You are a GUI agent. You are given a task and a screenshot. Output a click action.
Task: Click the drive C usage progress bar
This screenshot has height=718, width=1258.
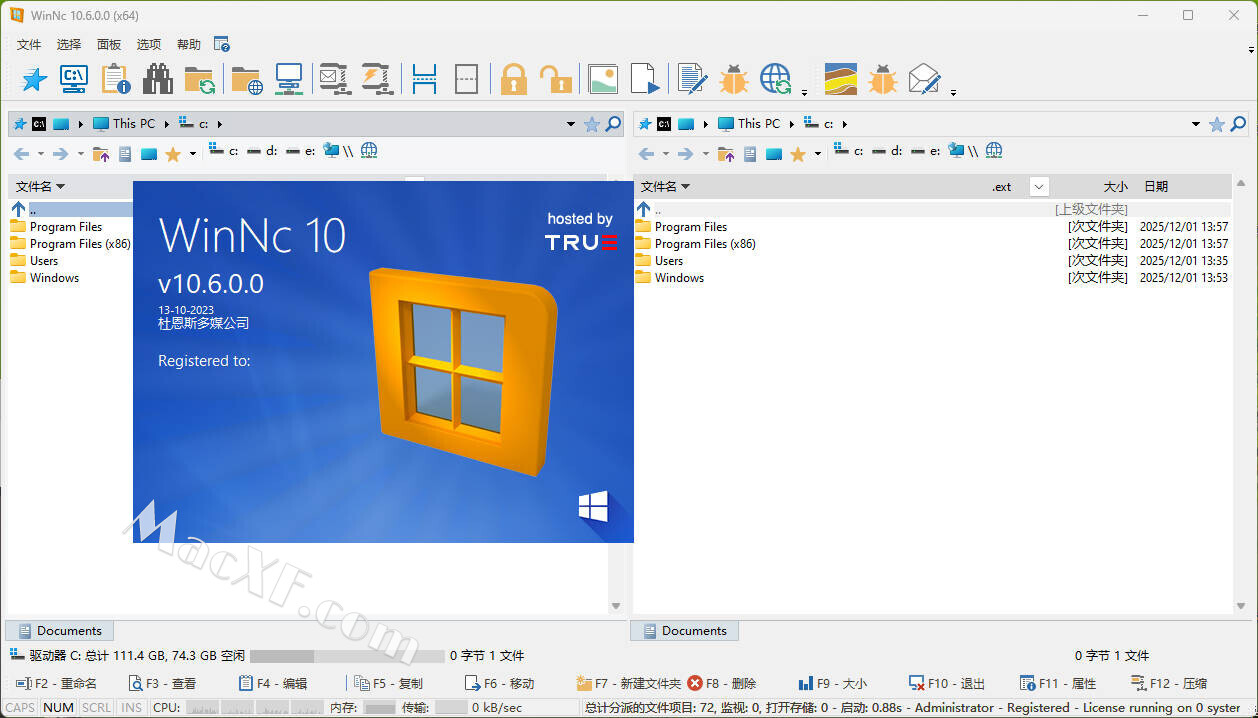click(346, 656)
